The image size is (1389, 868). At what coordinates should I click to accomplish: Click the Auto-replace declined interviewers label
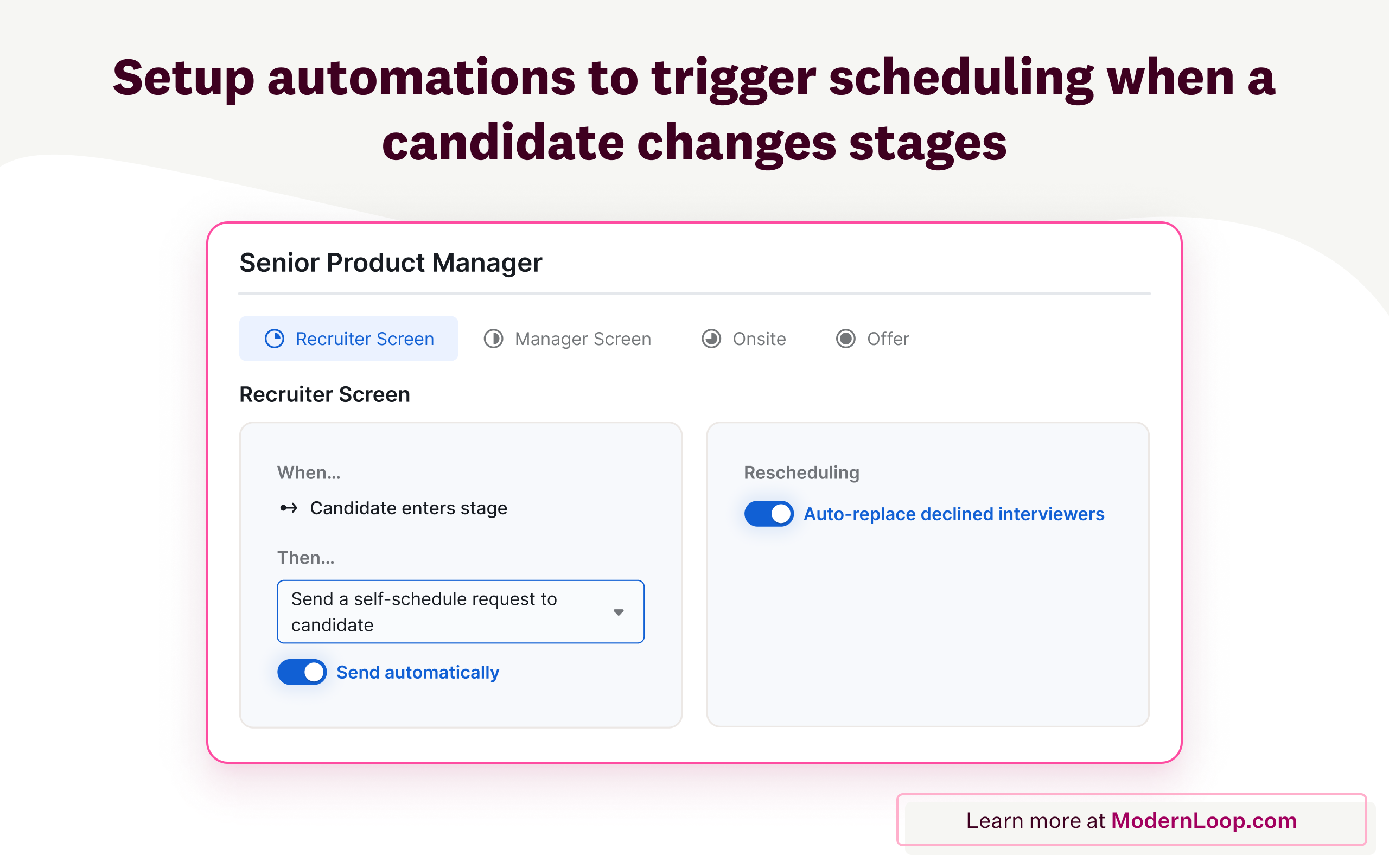(953, 514)
